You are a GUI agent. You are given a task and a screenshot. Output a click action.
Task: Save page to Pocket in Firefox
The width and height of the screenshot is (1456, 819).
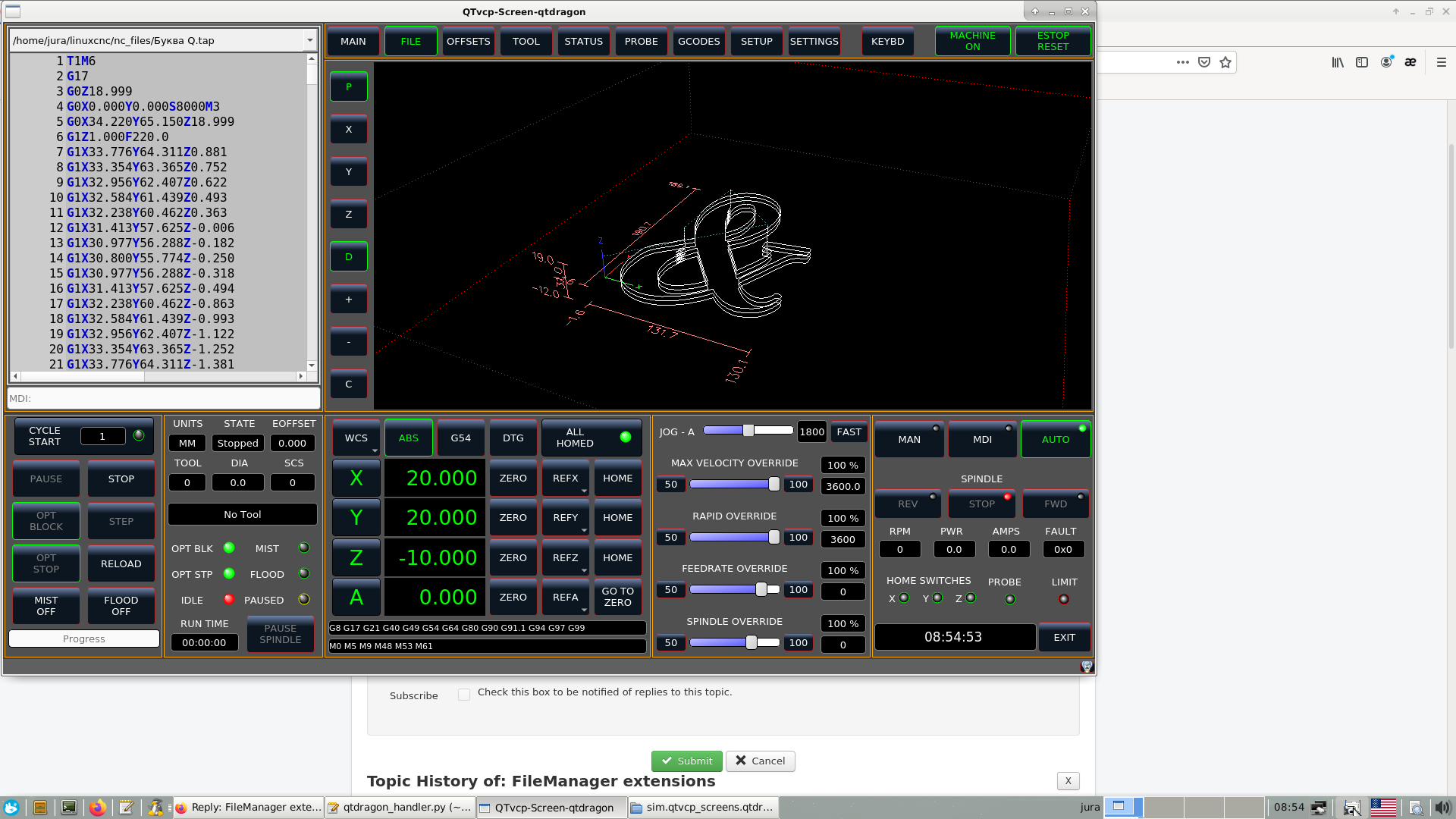pyautogui.click(x=1204, y=62)
